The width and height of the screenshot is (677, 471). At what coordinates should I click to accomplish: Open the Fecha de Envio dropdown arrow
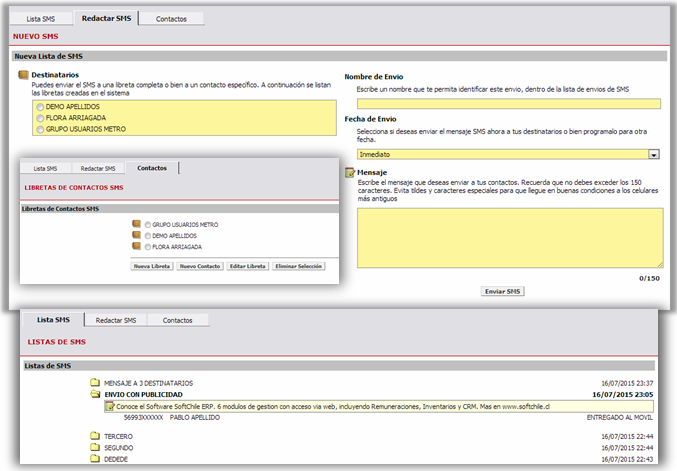coord(654,155)
